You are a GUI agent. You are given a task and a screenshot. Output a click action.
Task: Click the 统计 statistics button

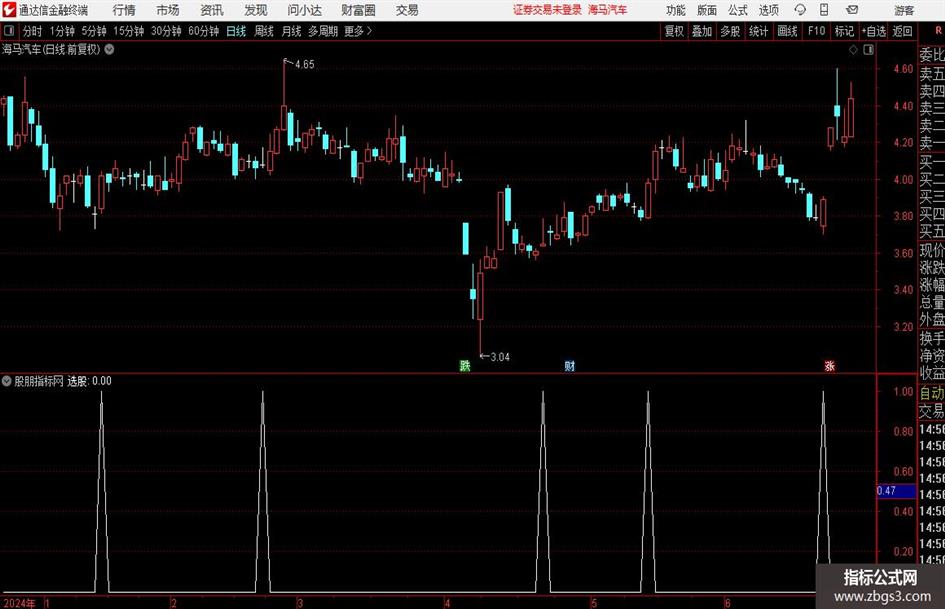758,31
